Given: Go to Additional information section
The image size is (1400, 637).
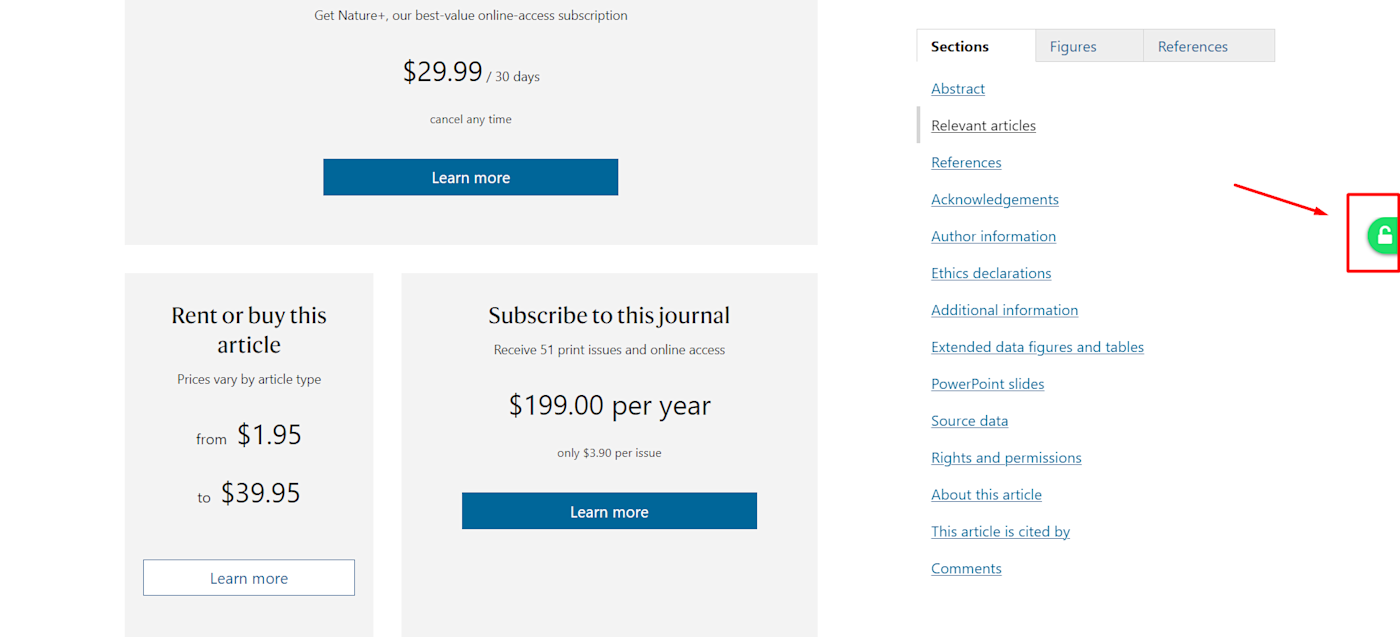Looking at the screenshot, I should pyautogui.click(x=1004, y=310).
